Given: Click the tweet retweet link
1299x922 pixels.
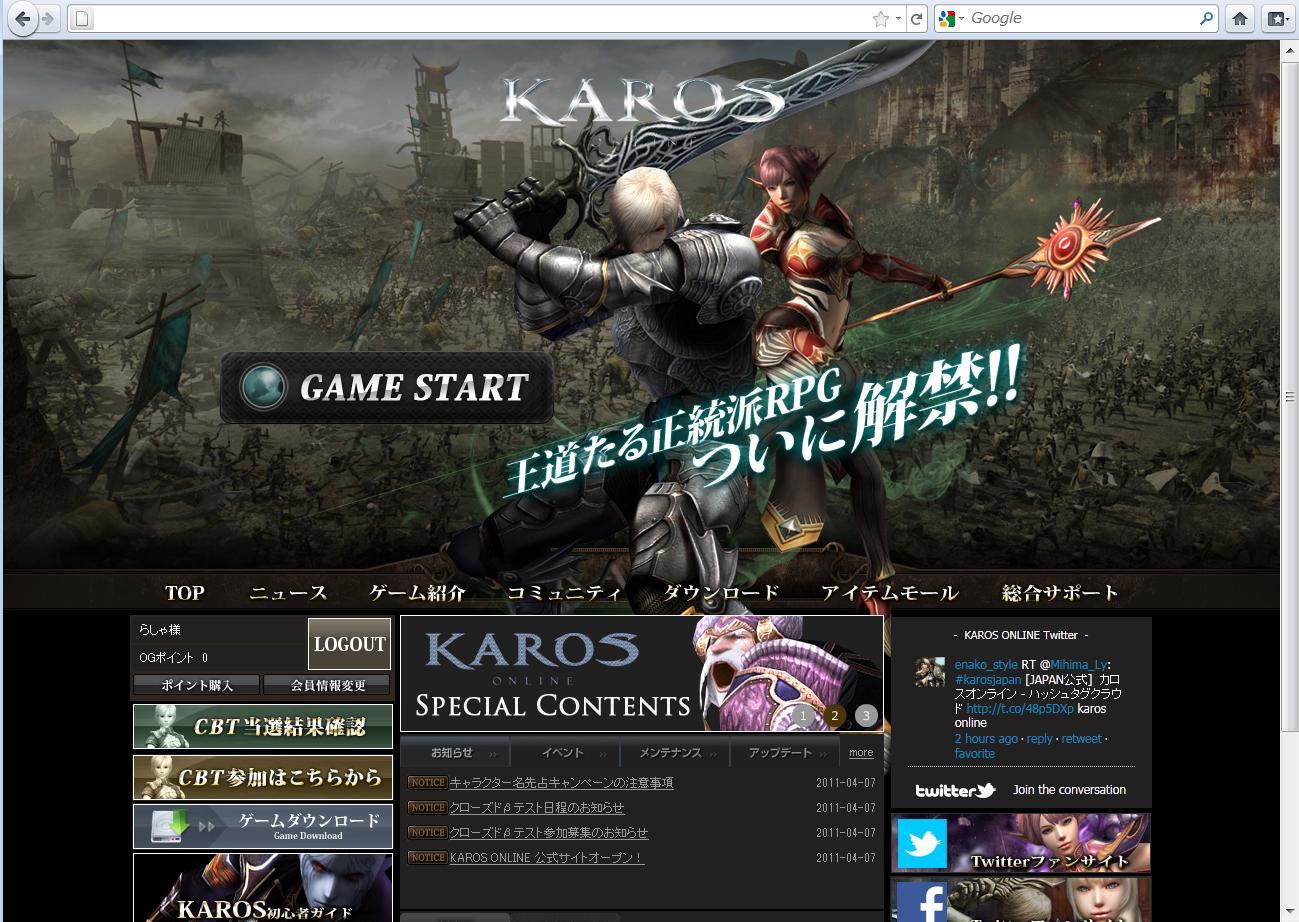Looking at the screenshot, I should tap(1081, 739).
